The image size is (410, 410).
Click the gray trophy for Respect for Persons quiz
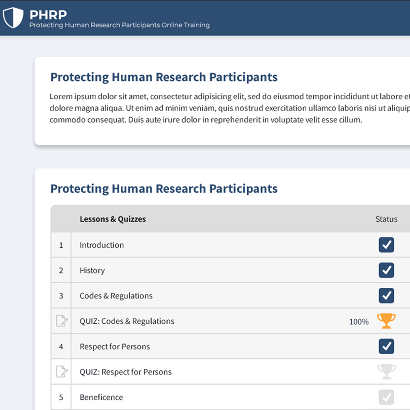(x=386, y=372)
